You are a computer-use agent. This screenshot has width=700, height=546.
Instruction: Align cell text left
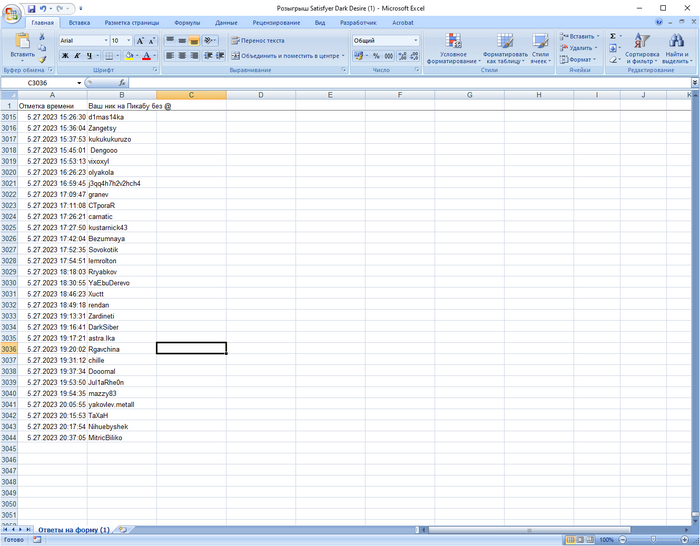[170, 55]
